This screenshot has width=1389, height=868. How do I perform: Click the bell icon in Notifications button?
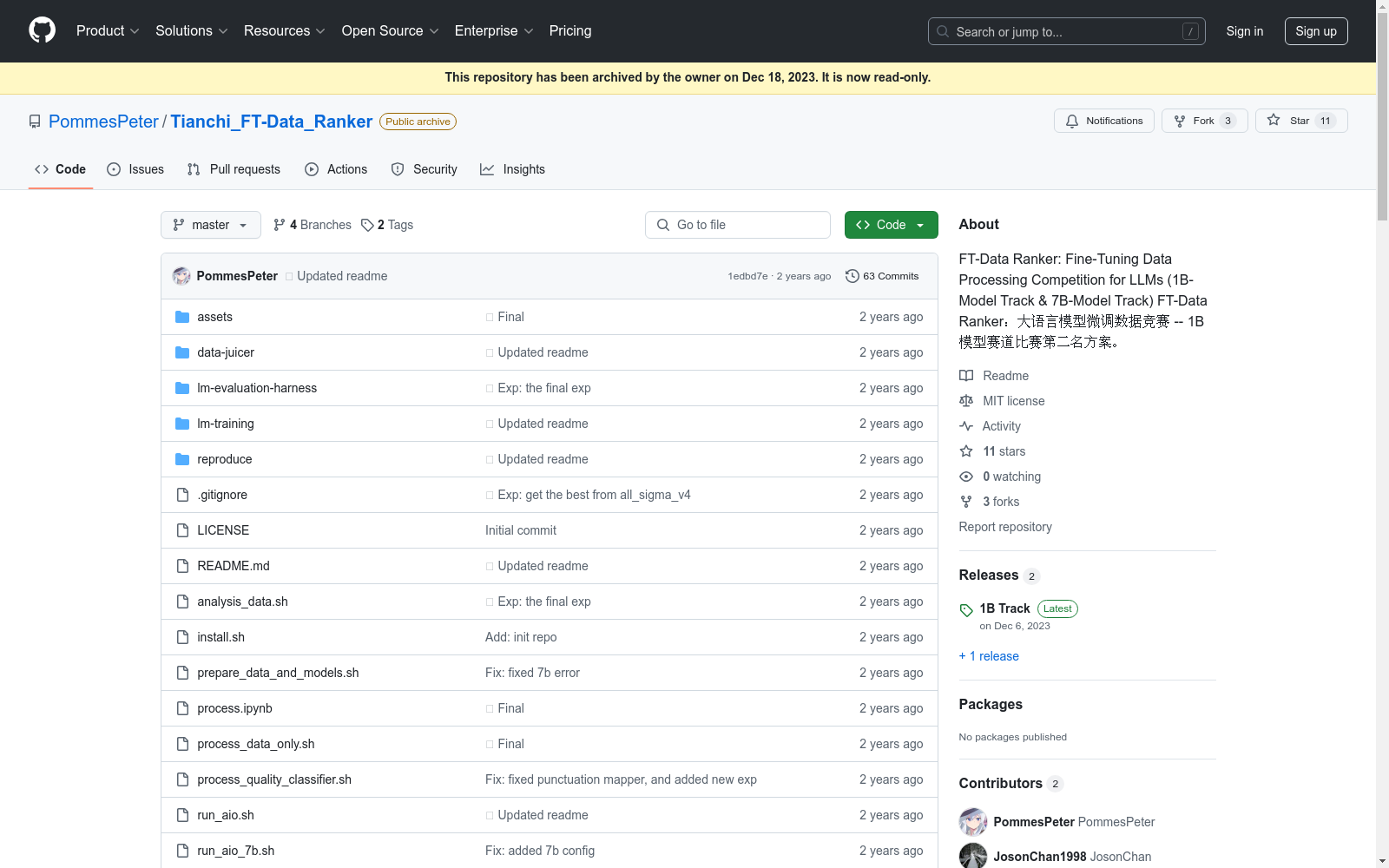click(1072, 121)
